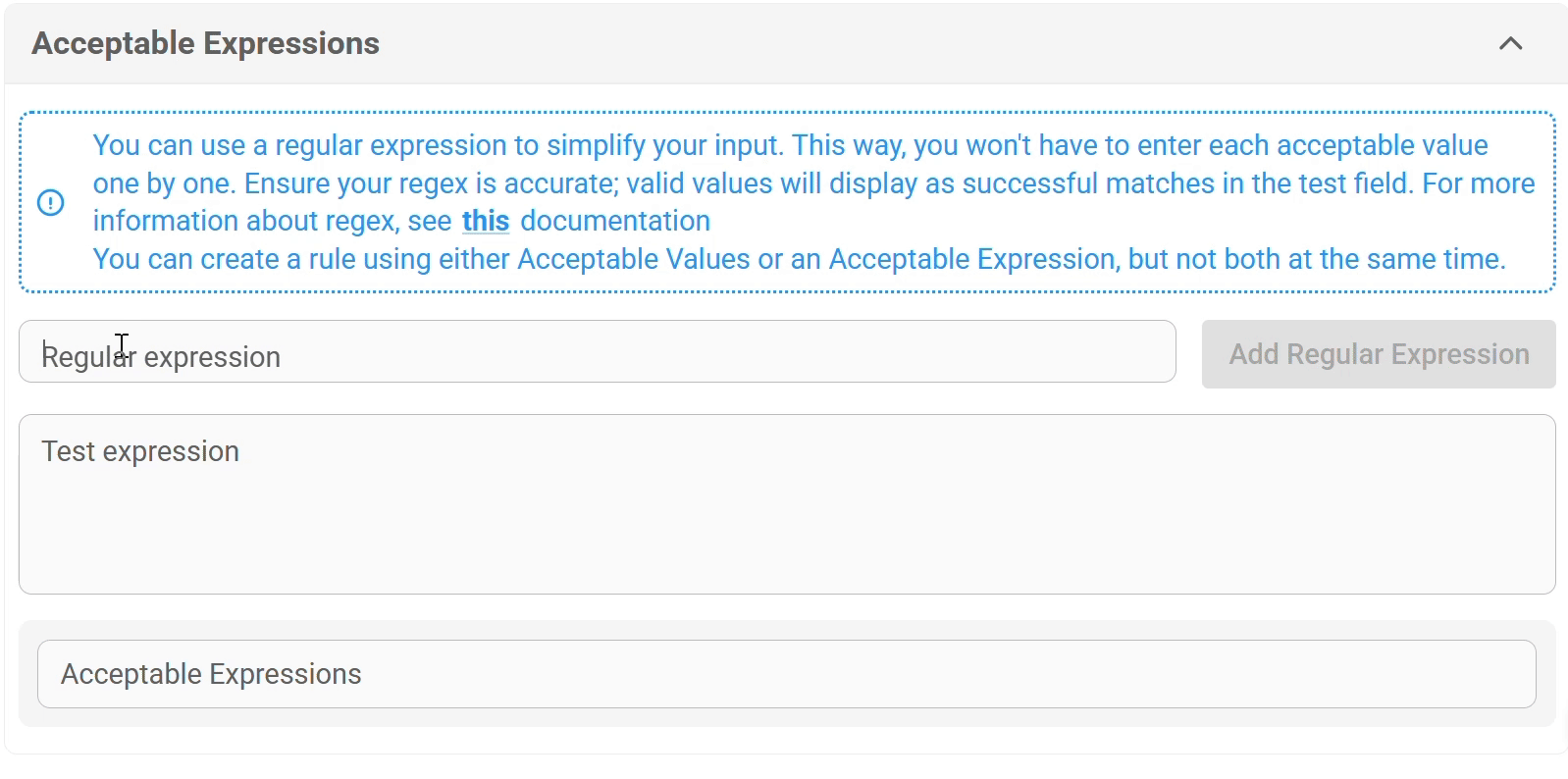Click the Add Regular Expression button
The width and height of the screenshot is (1568, 779).
pos(1379,354)
